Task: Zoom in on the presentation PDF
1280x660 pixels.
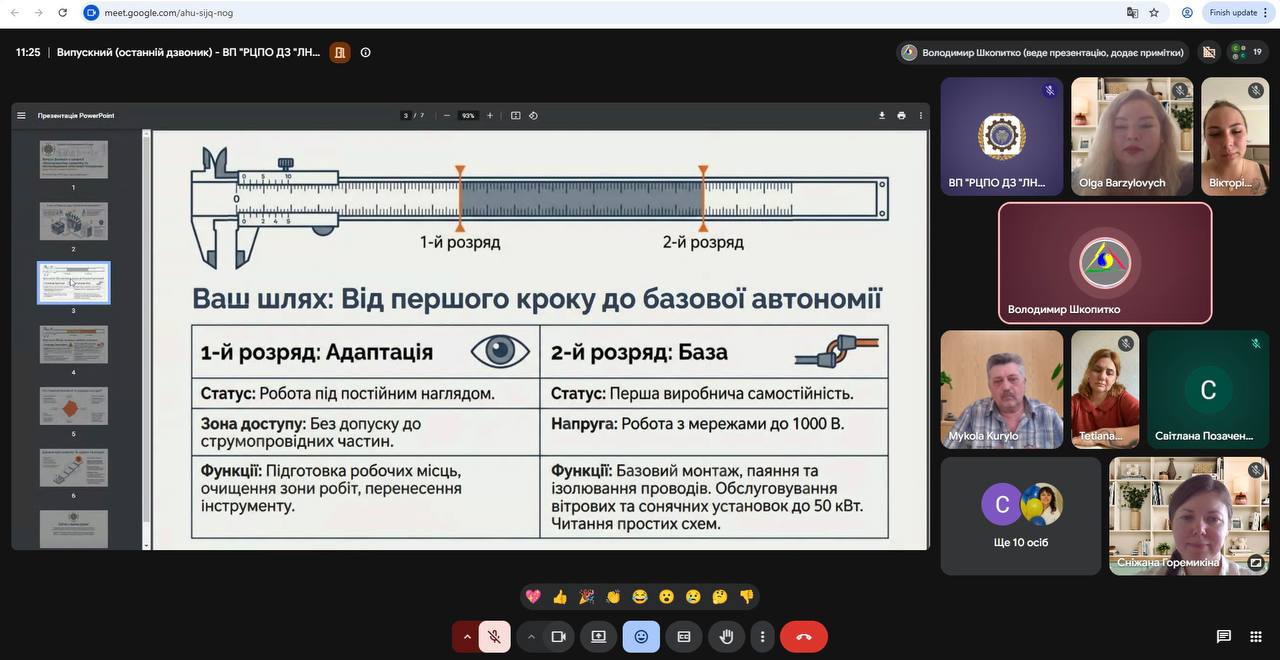Action: point(490,115)
